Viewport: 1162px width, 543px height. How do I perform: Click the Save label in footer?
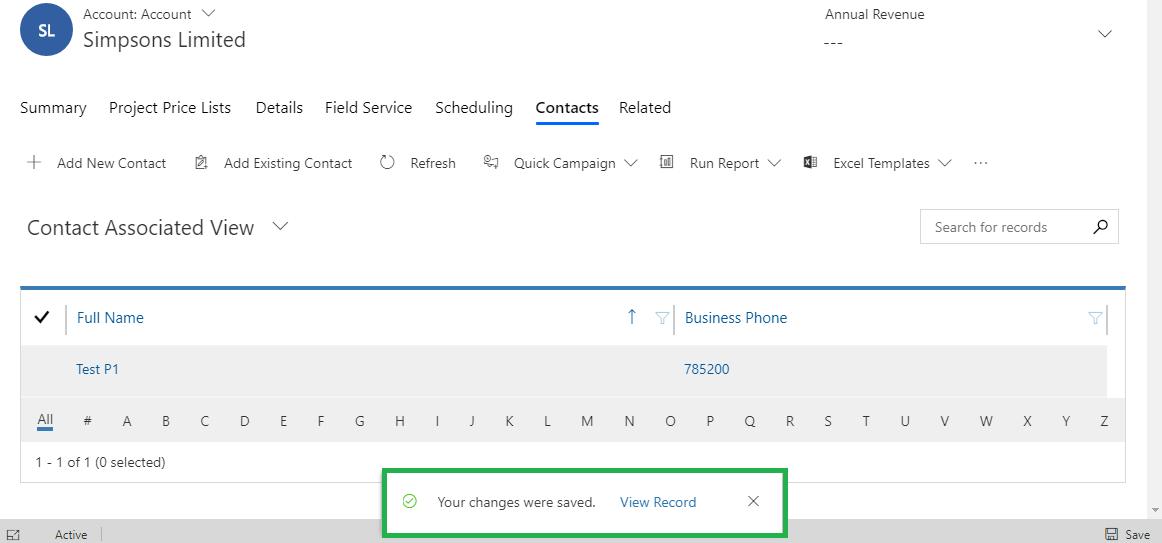(x=1138, y=534)
